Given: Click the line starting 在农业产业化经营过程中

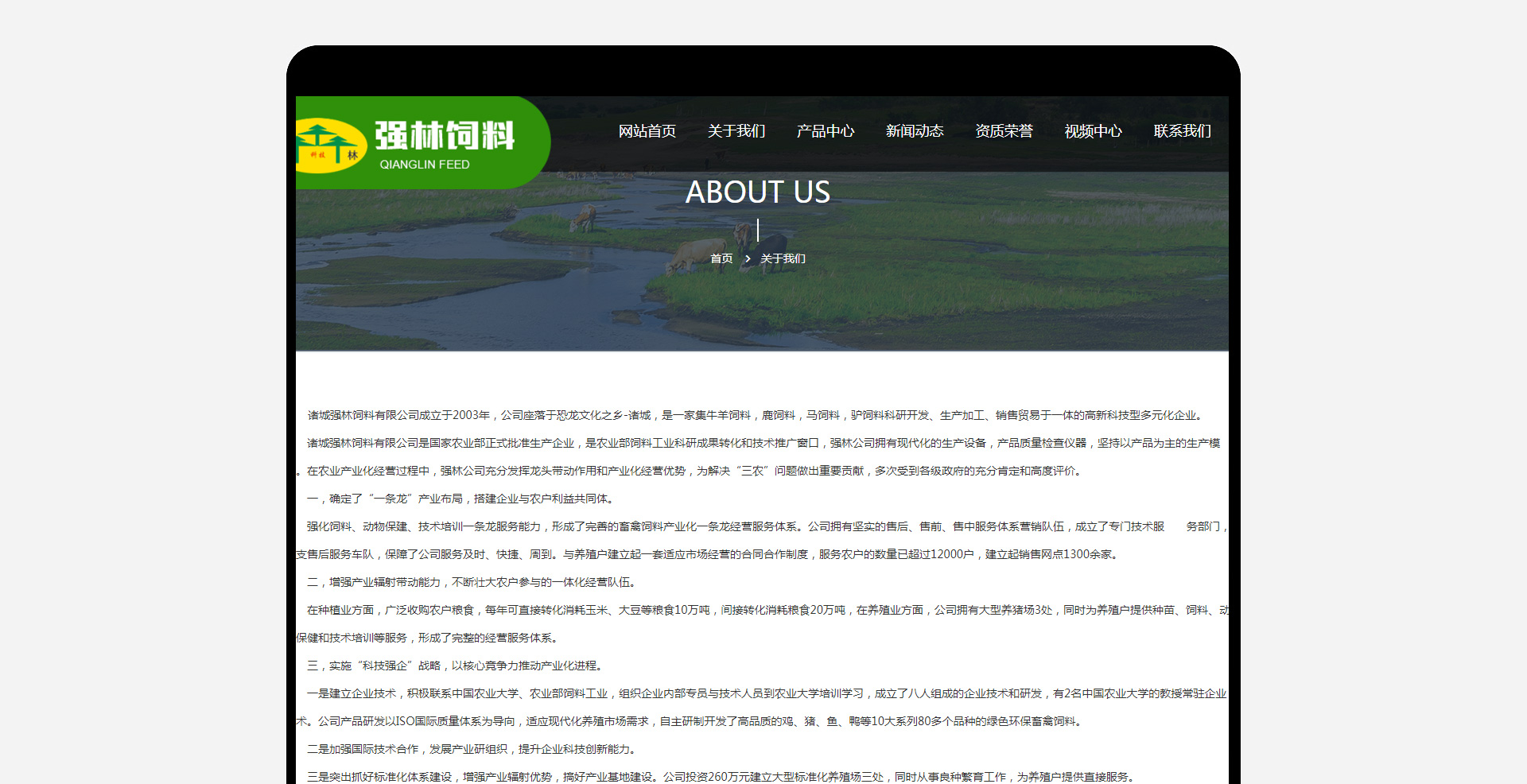Looking at the screenshot, I should 690,471.
